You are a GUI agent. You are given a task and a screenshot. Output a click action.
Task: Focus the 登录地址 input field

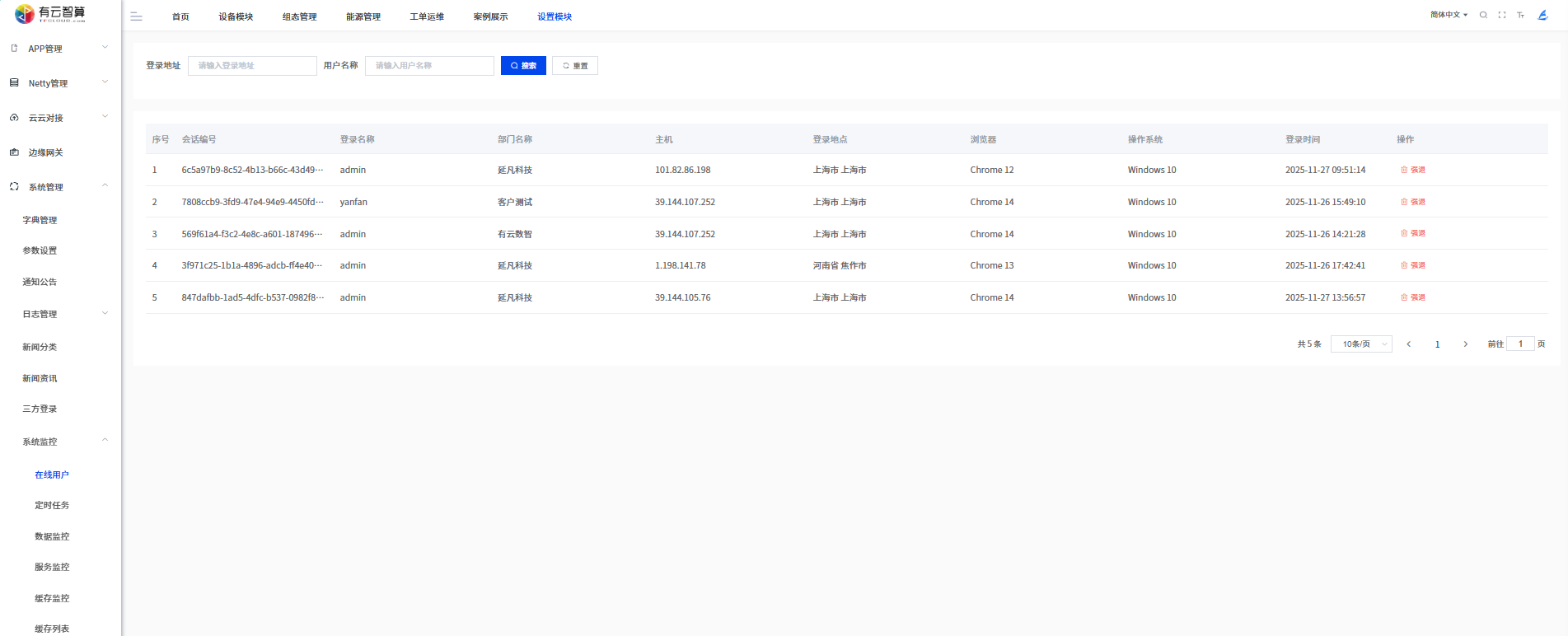[252, 66]
